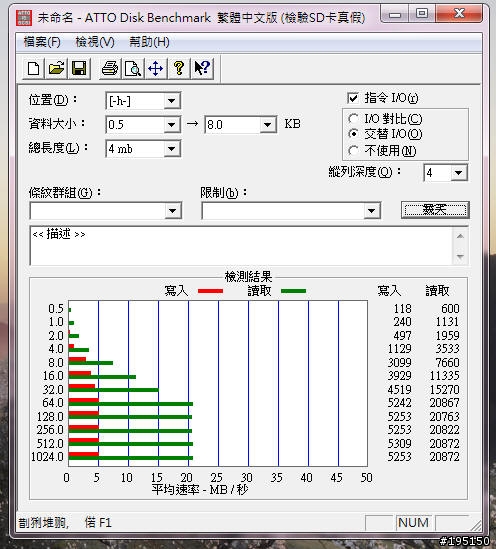The height and width of the screenshot is (549, 496).
Task: Maximize the ATTO Disk Benchmark window
Action: coord(421,14)
